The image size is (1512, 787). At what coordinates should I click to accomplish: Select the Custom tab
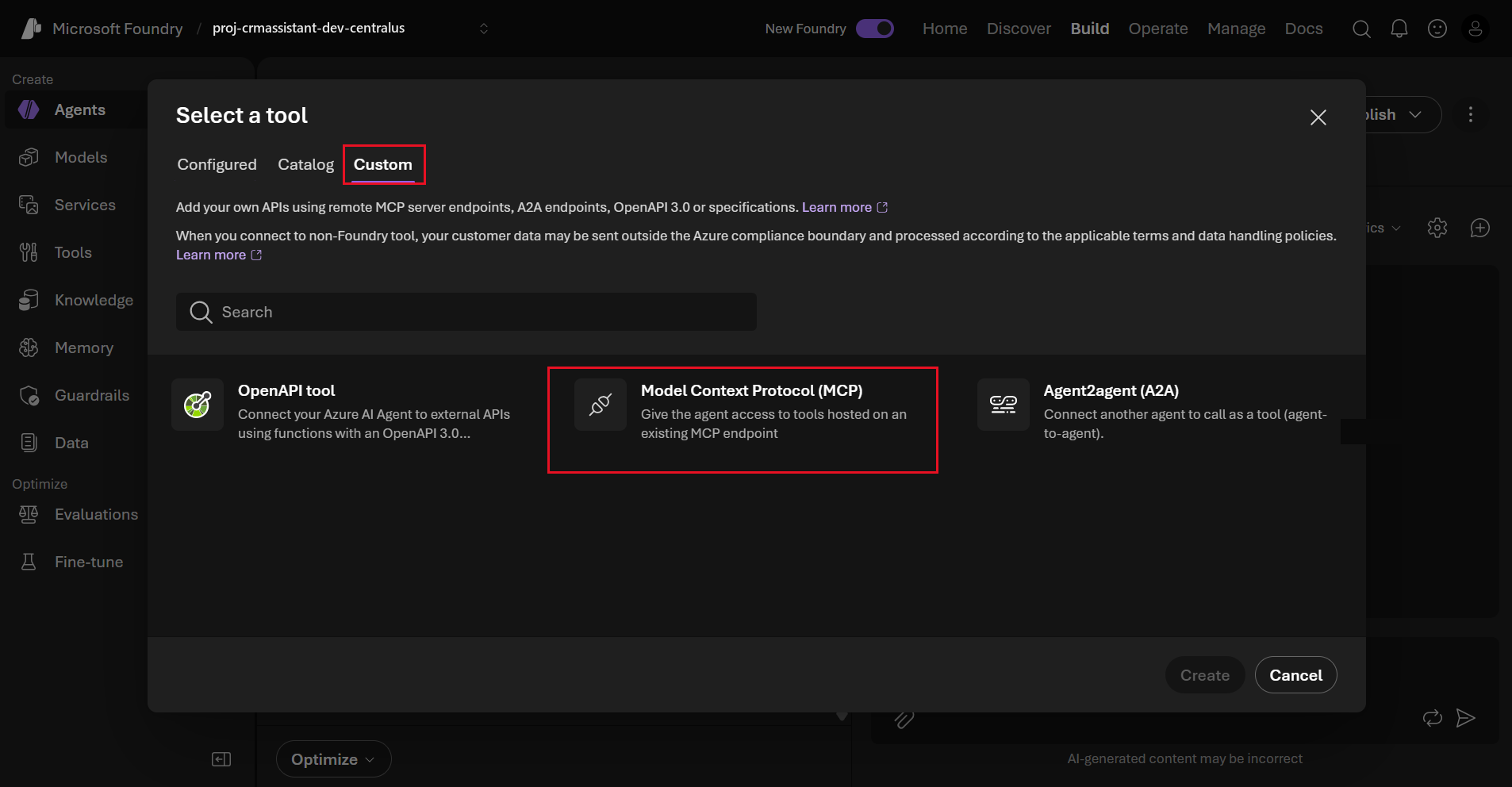point(383,164)
